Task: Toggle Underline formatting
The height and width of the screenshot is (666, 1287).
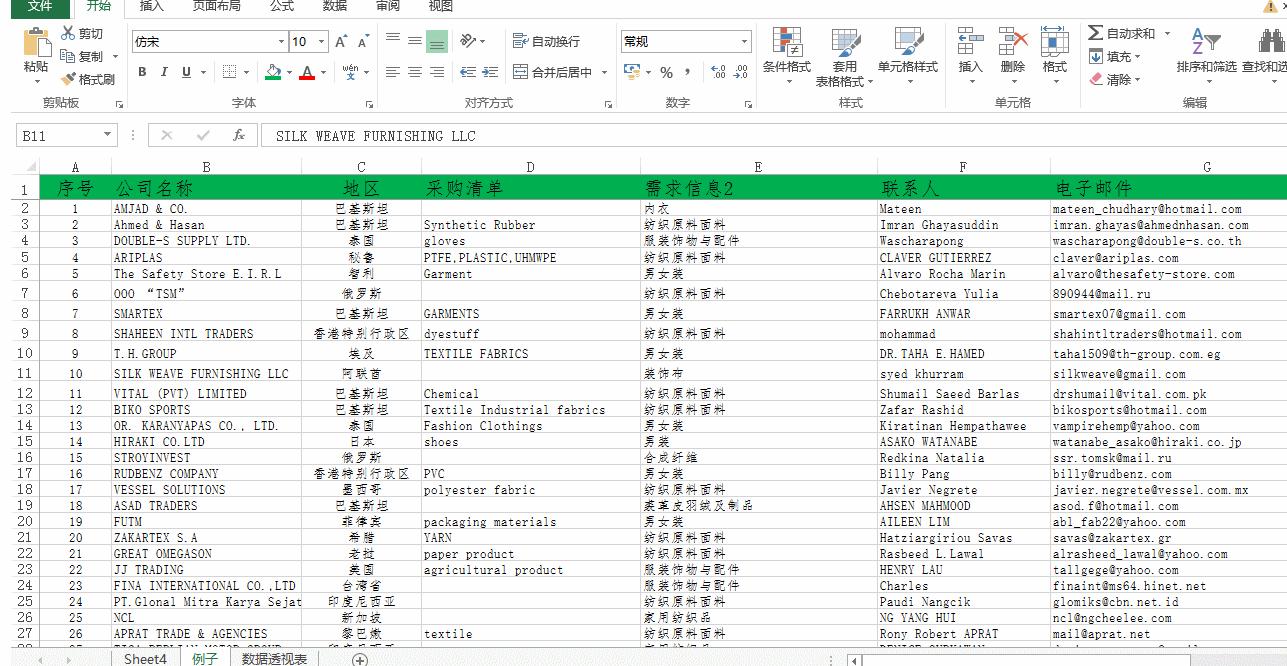Action: click(186, 72)
